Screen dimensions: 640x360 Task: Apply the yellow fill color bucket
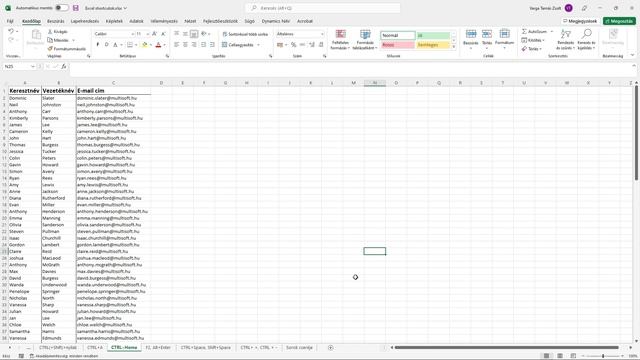pyautogui.click(x=144, y=44)
